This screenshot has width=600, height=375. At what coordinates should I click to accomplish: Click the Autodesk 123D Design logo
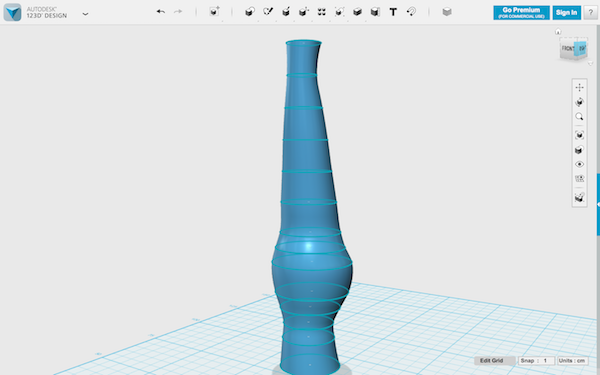(x=12, y=12)
